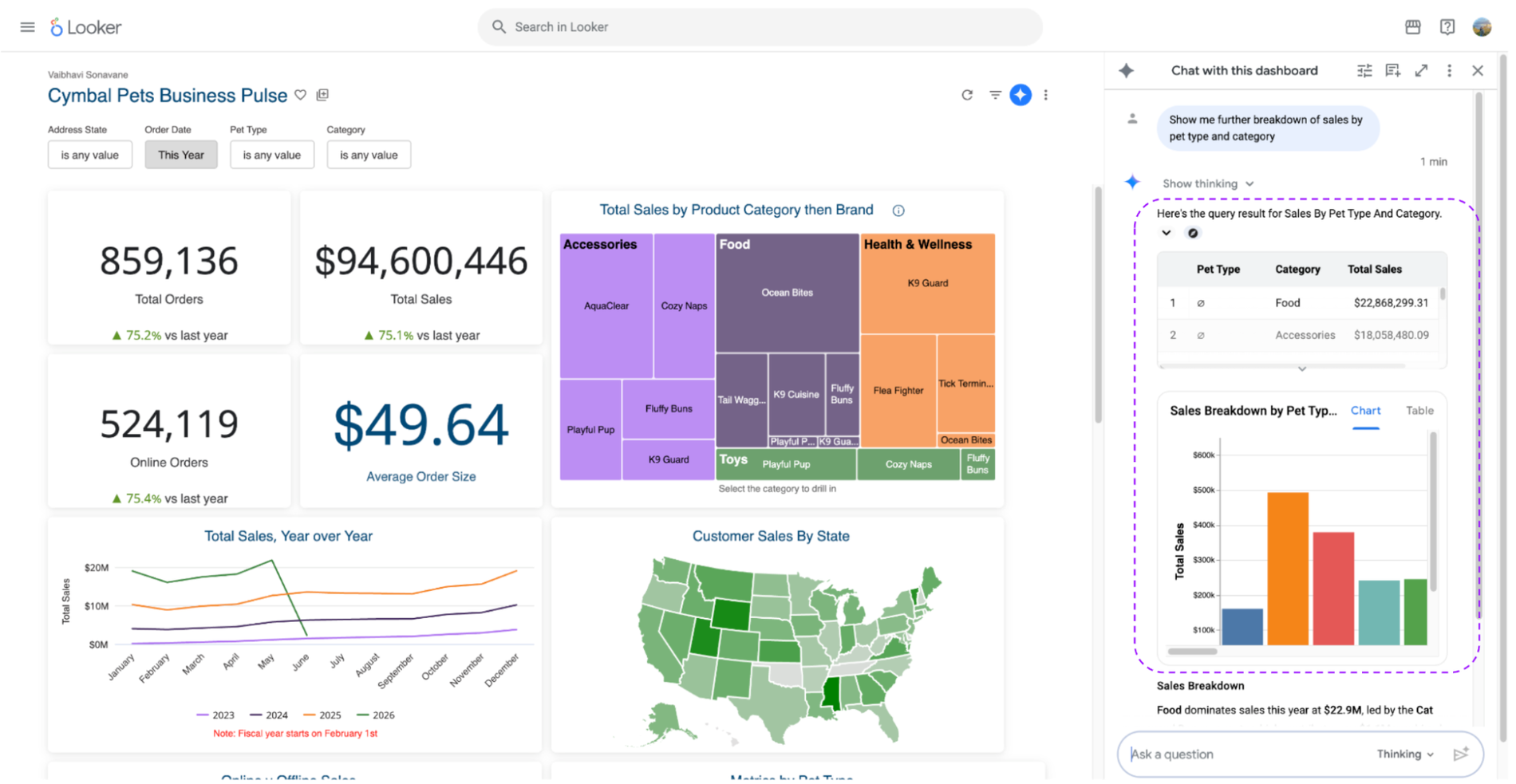Image resolution: width=1516 pixels, height=784 pixels.
Task: Click the $22,868,299.31 total sales cell
Action: point(1391,303)
